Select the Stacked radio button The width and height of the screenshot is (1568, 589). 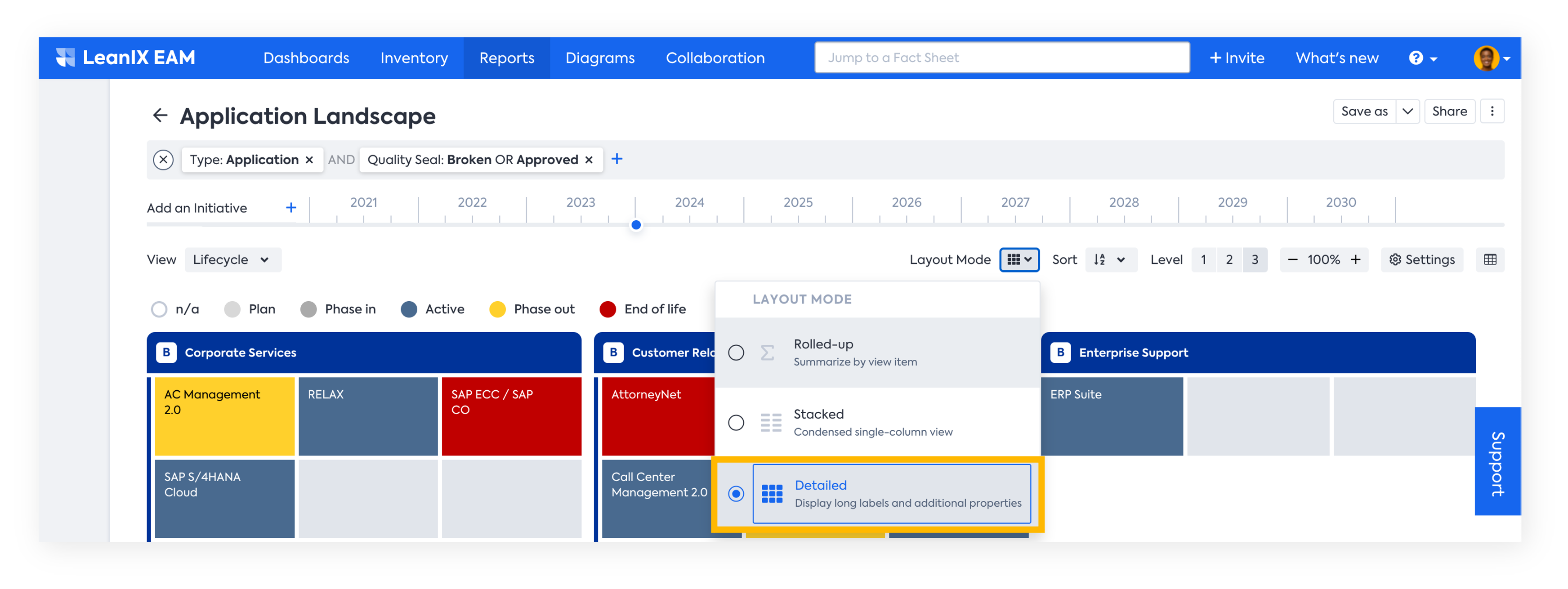point(736,422)
